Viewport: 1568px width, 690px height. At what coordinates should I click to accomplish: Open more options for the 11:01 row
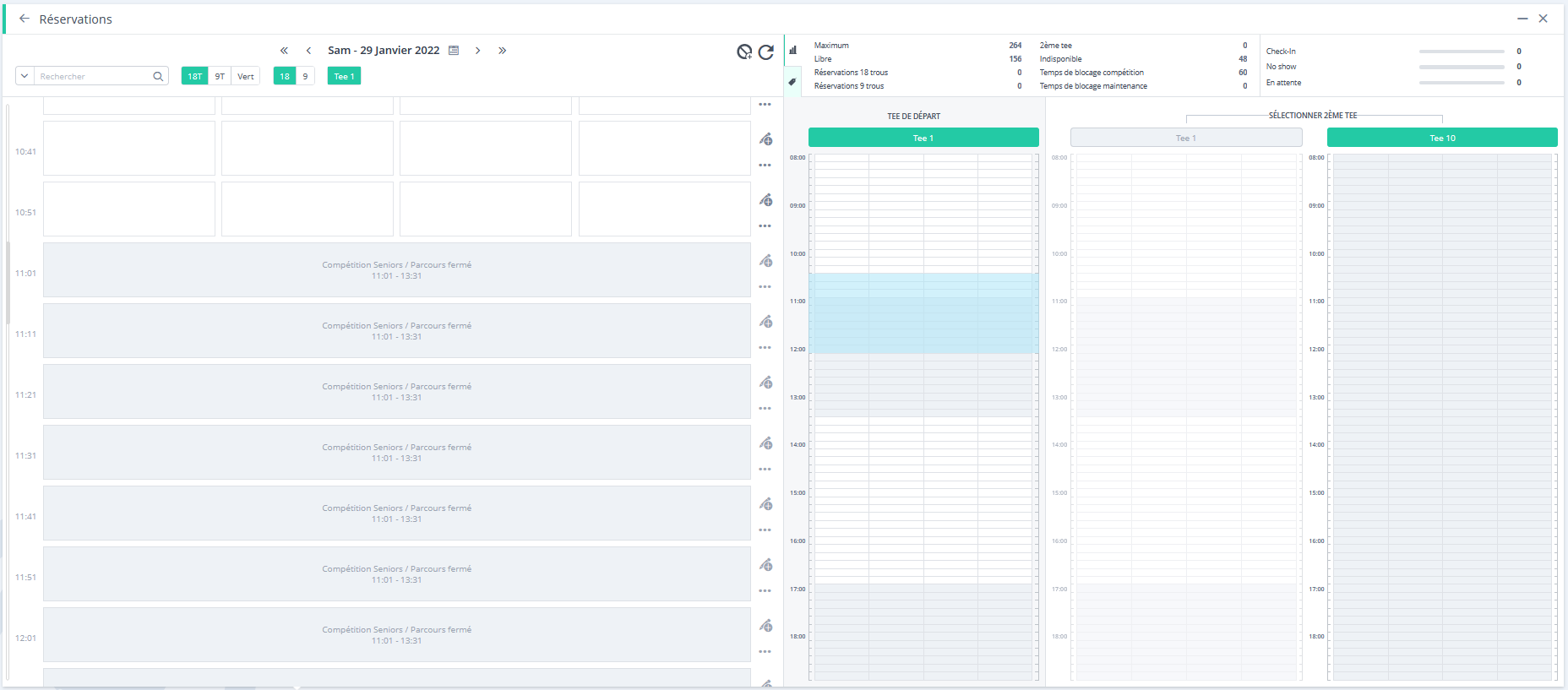tap(765, 287)
